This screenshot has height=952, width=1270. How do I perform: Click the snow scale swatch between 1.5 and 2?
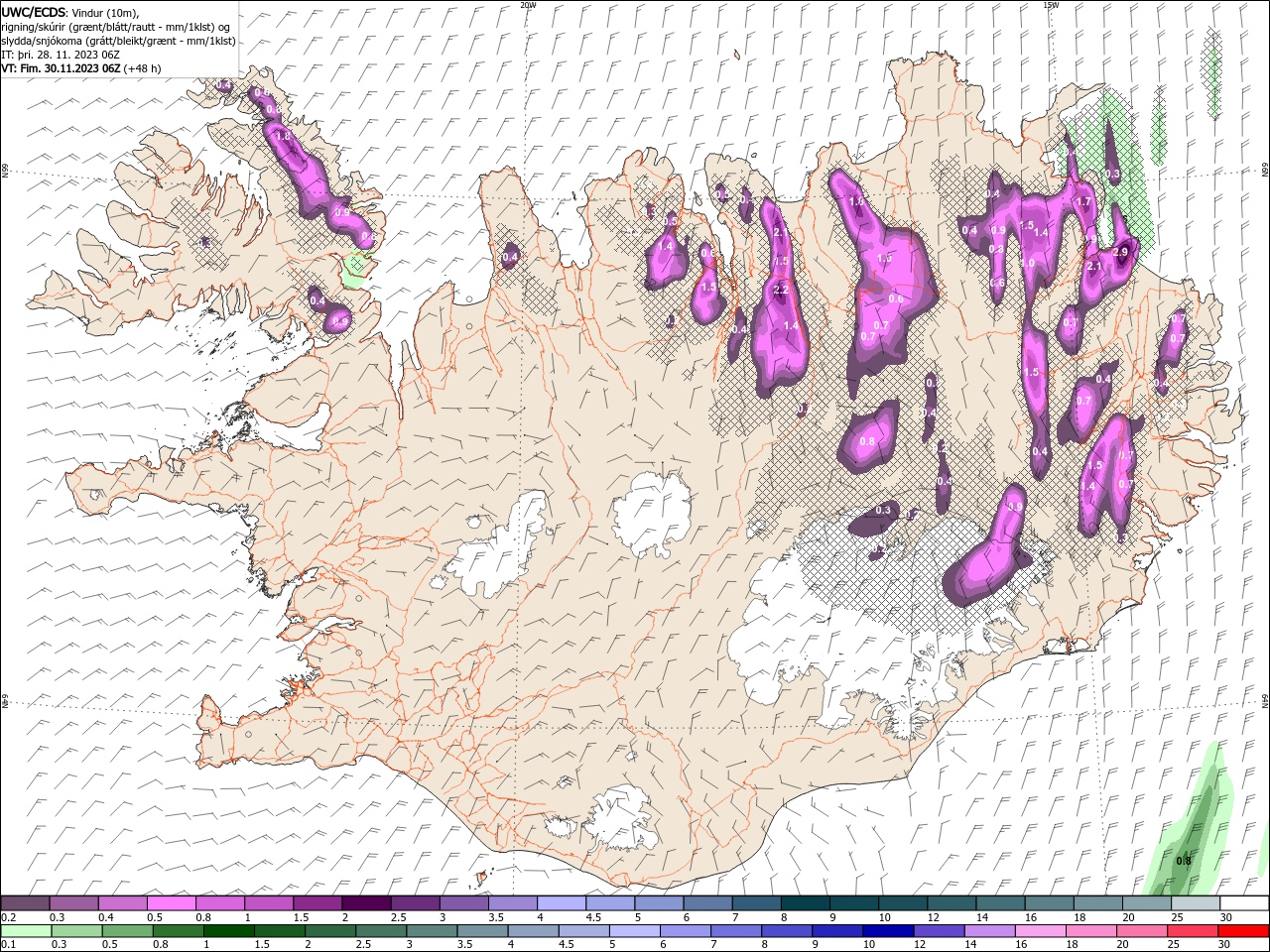click(317, 903)
